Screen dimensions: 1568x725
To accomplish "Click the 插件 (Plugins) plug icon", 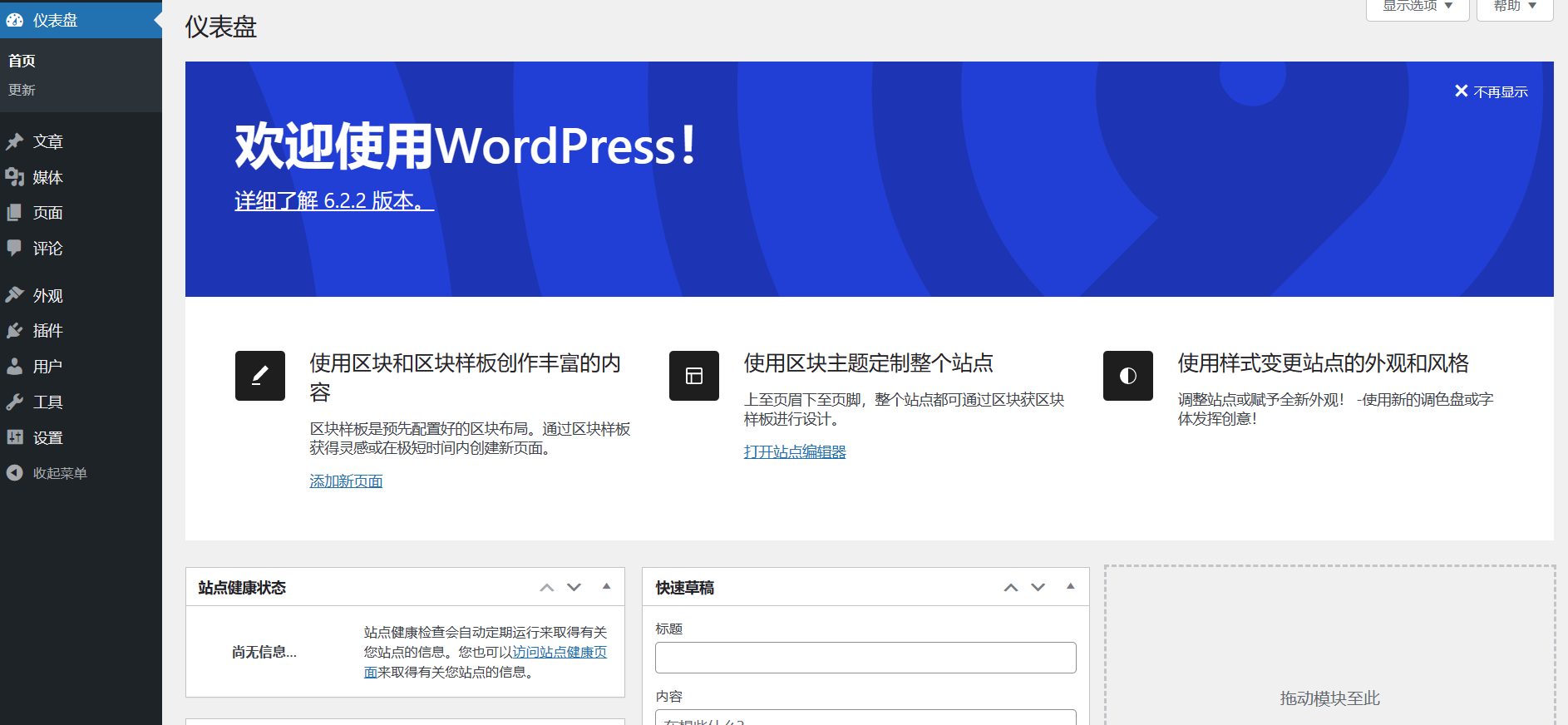I will (x=14, y=331).
